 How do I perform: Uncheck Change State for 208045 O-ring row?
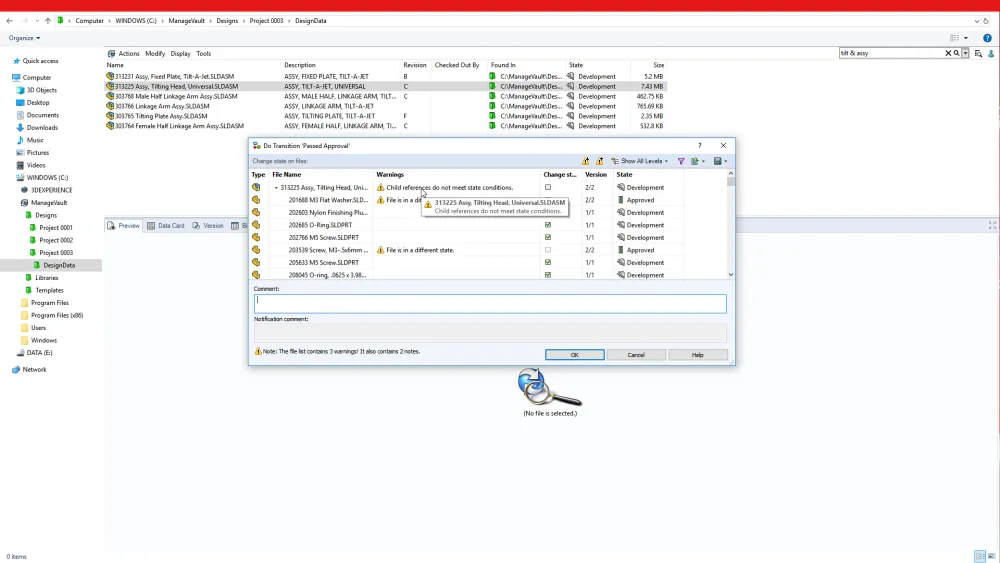point(548,275)
